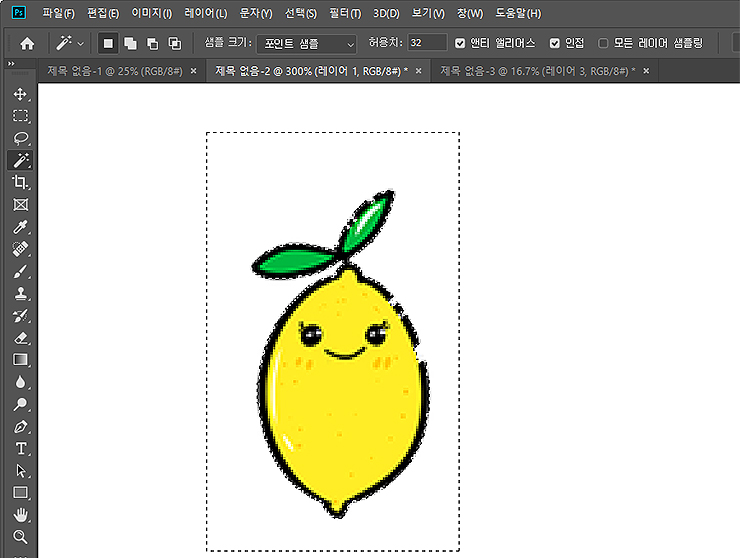Open the 창(W) menu

click(x=470, y=13)
